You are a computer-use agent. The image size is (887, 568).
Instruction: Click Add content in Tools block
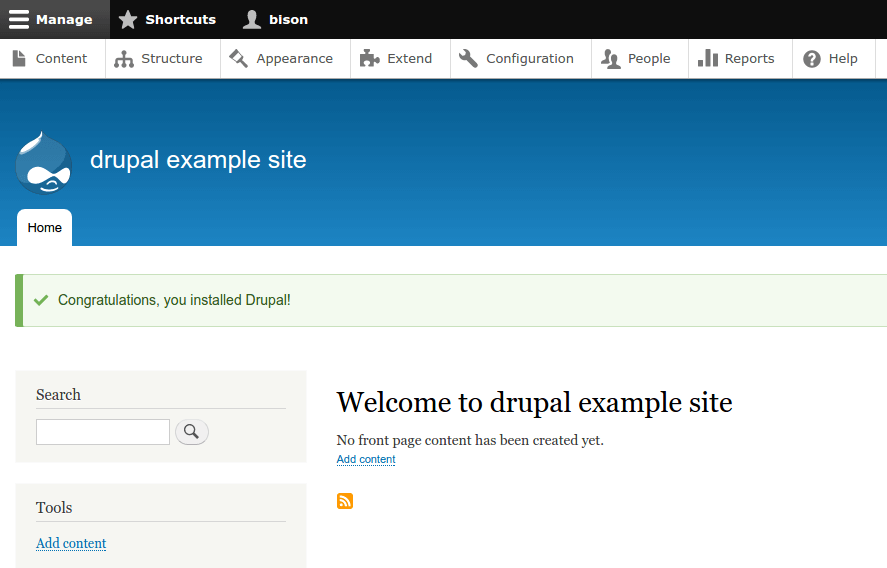[71, 544]
